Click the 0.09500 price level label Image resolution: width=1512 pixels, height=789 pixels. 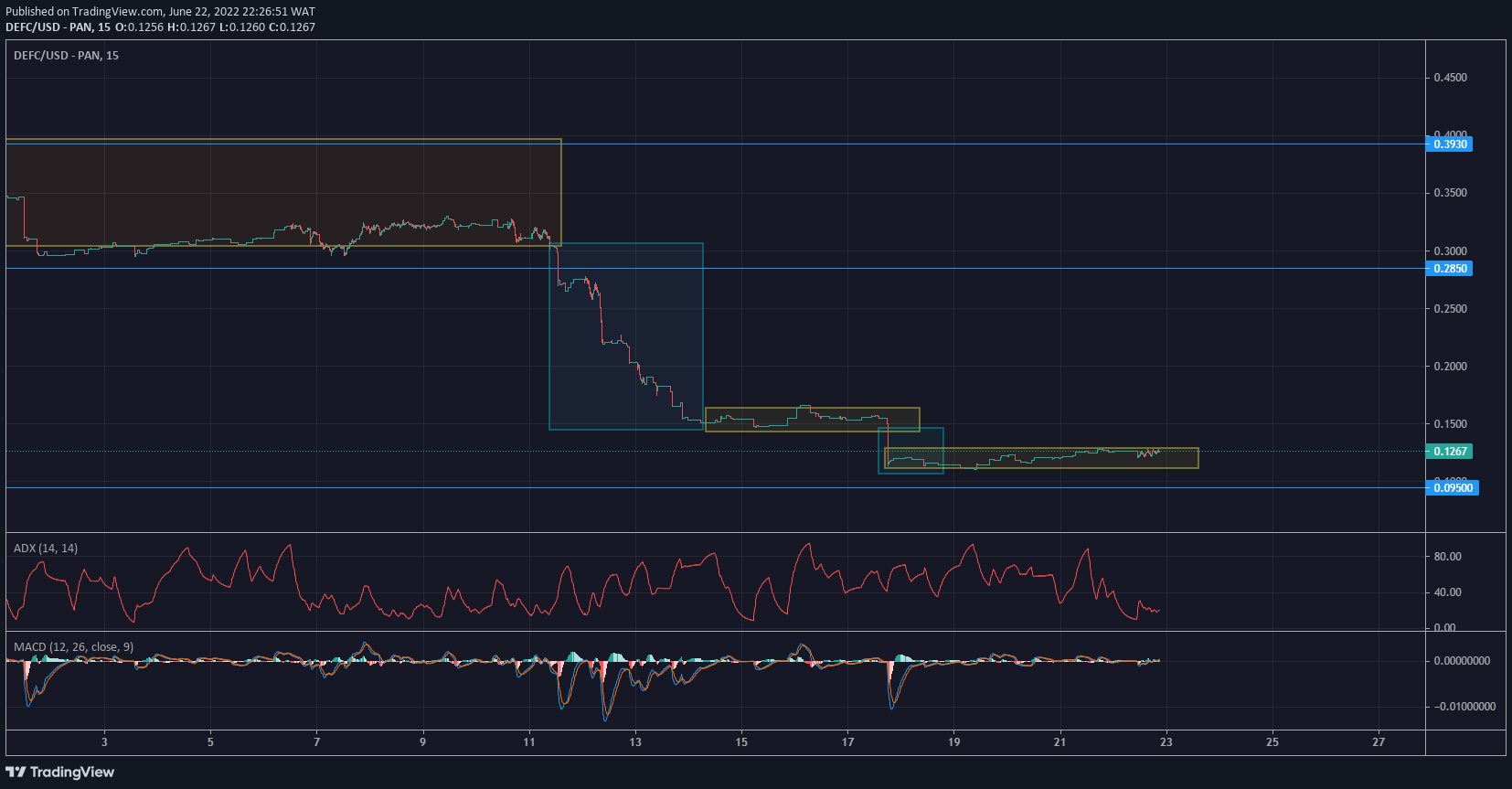pyautogui.click(x=1452, y=488)
